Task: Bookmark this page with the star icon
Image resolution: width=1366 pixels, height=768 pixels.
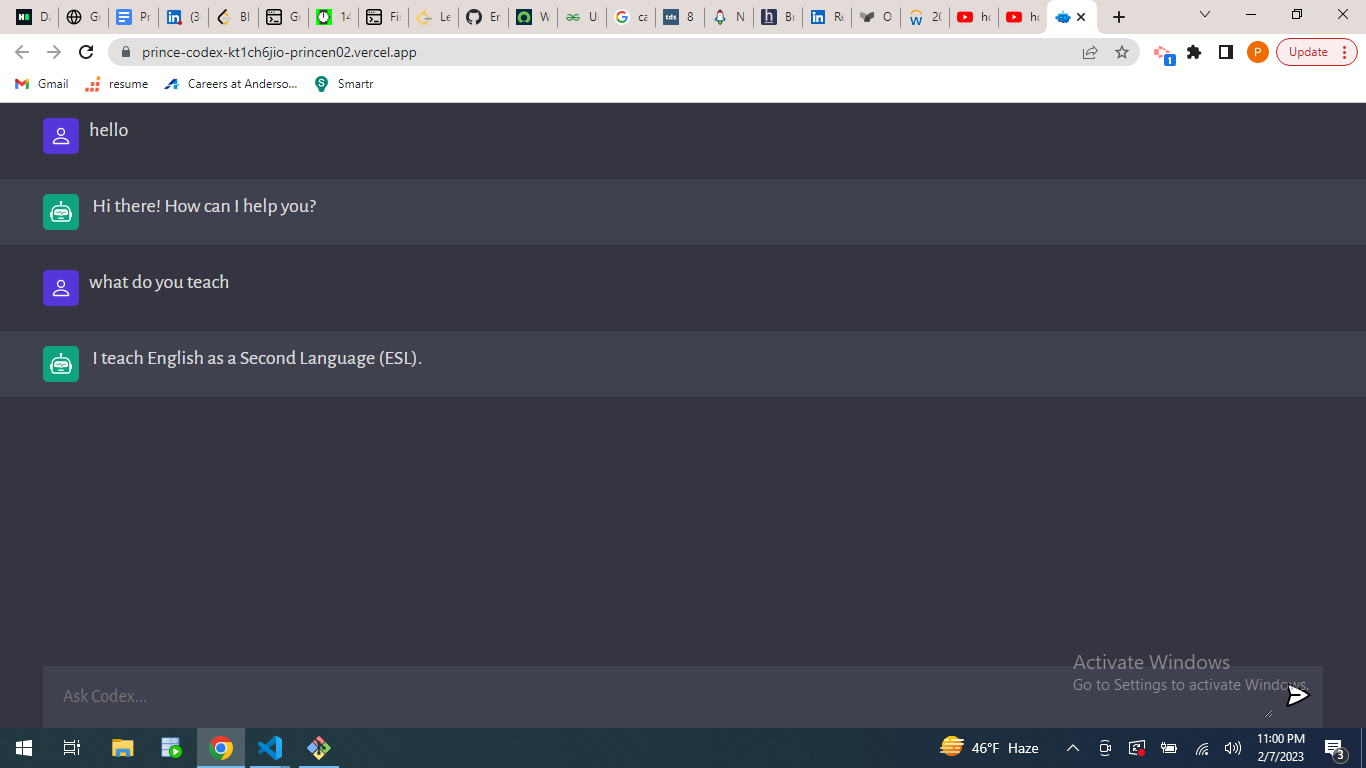Action: (x=1122, y=52)
